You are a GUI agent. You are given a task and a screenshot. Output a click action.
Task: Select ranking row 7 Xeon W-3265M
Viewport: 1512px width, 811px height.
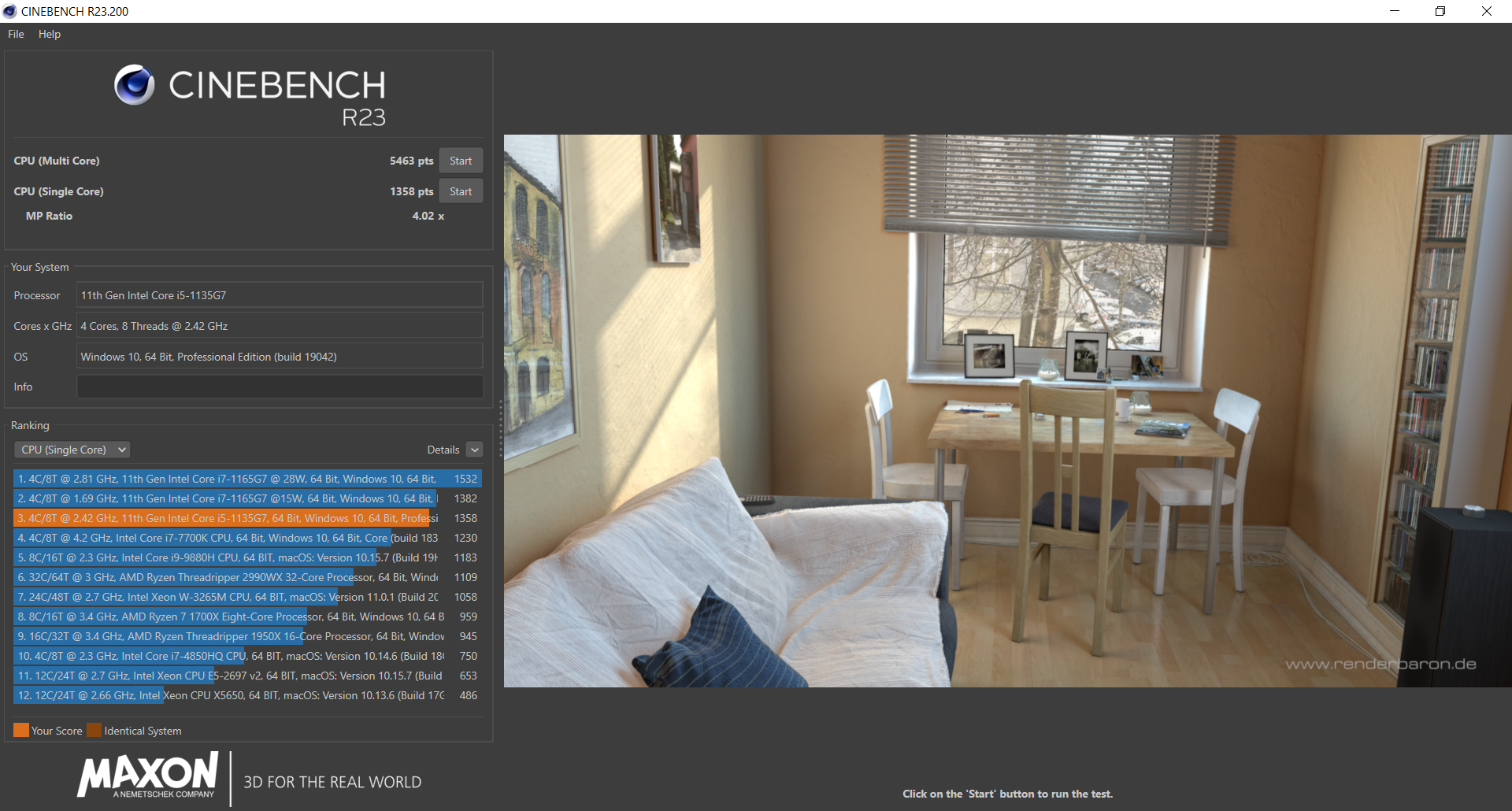click(x=247, y=597)
